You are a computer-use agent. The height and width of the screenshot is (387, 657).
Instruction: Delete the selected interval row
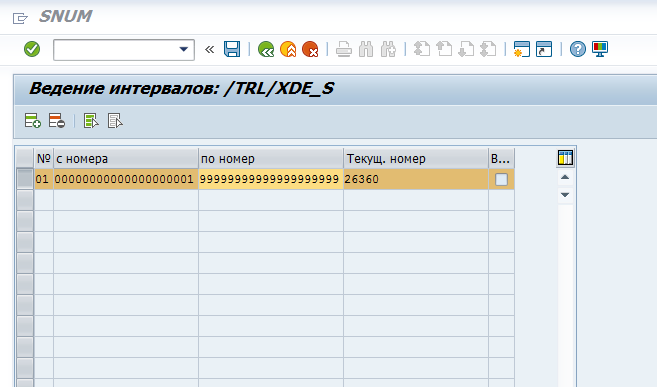pos(57,121)
